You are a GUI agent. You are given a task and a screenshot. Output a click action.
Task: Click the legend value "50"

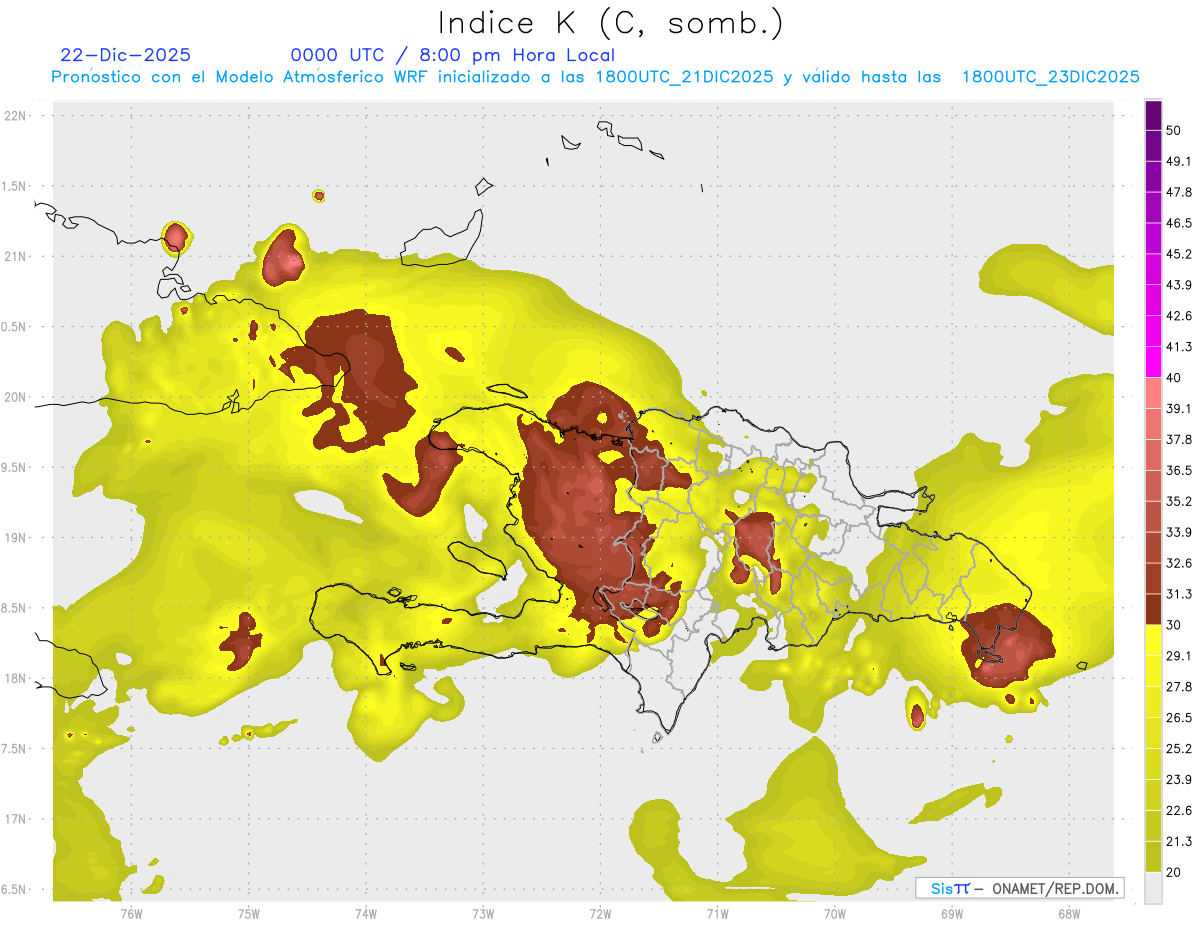(1175, 131)
